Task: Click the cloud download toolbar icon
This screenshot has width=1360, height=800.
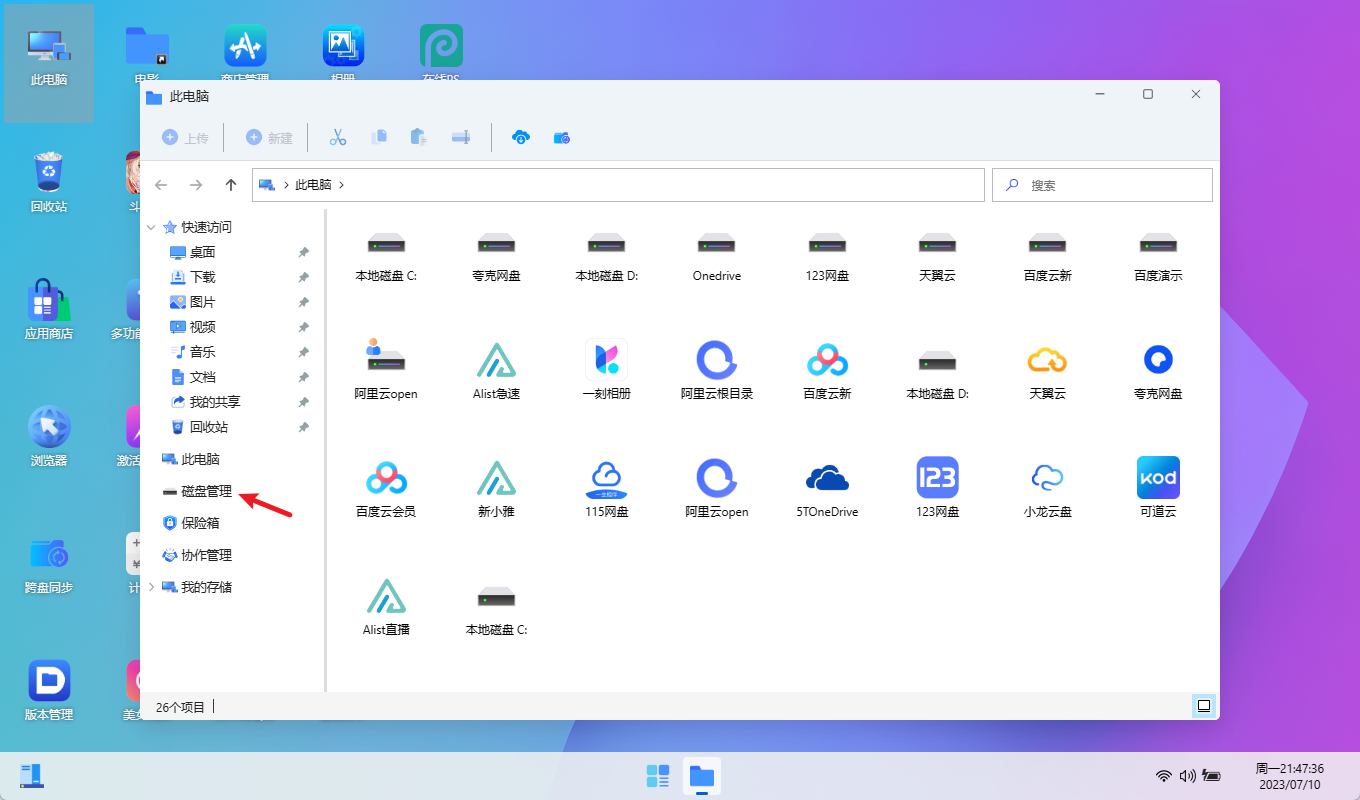Action: 520,138
